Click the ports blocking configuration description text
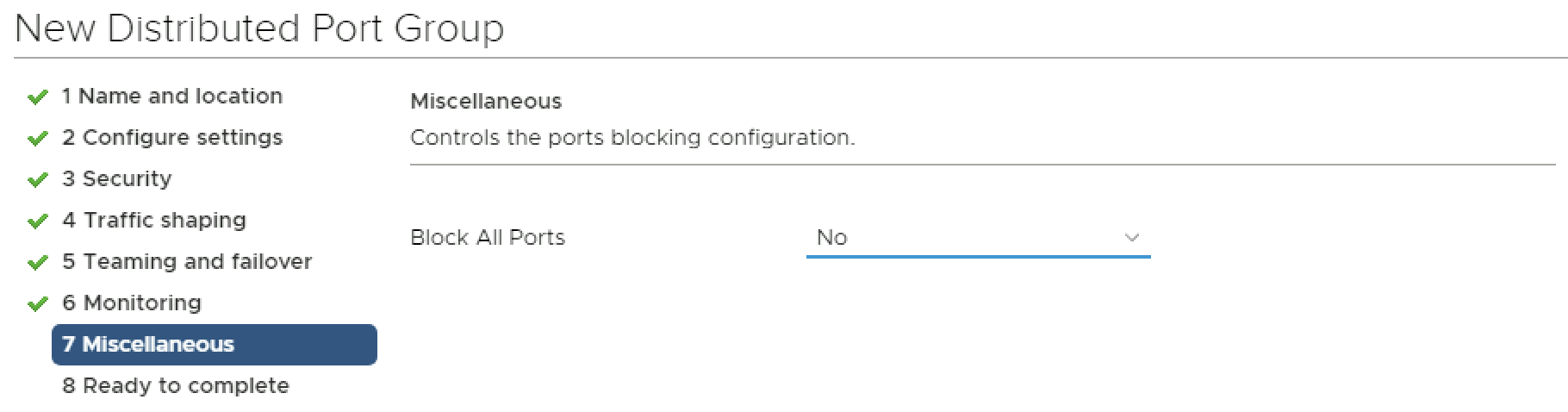The height and width of the screenshot is (412, 1568). click(x=632, y=137)
